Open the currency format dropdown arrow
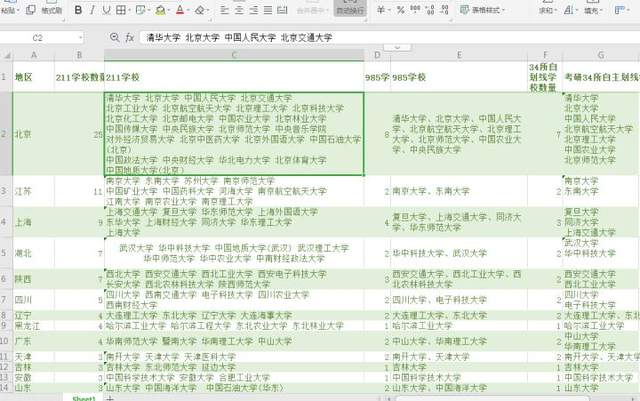This screenshot has height=401, width=640. click(389, 11)
